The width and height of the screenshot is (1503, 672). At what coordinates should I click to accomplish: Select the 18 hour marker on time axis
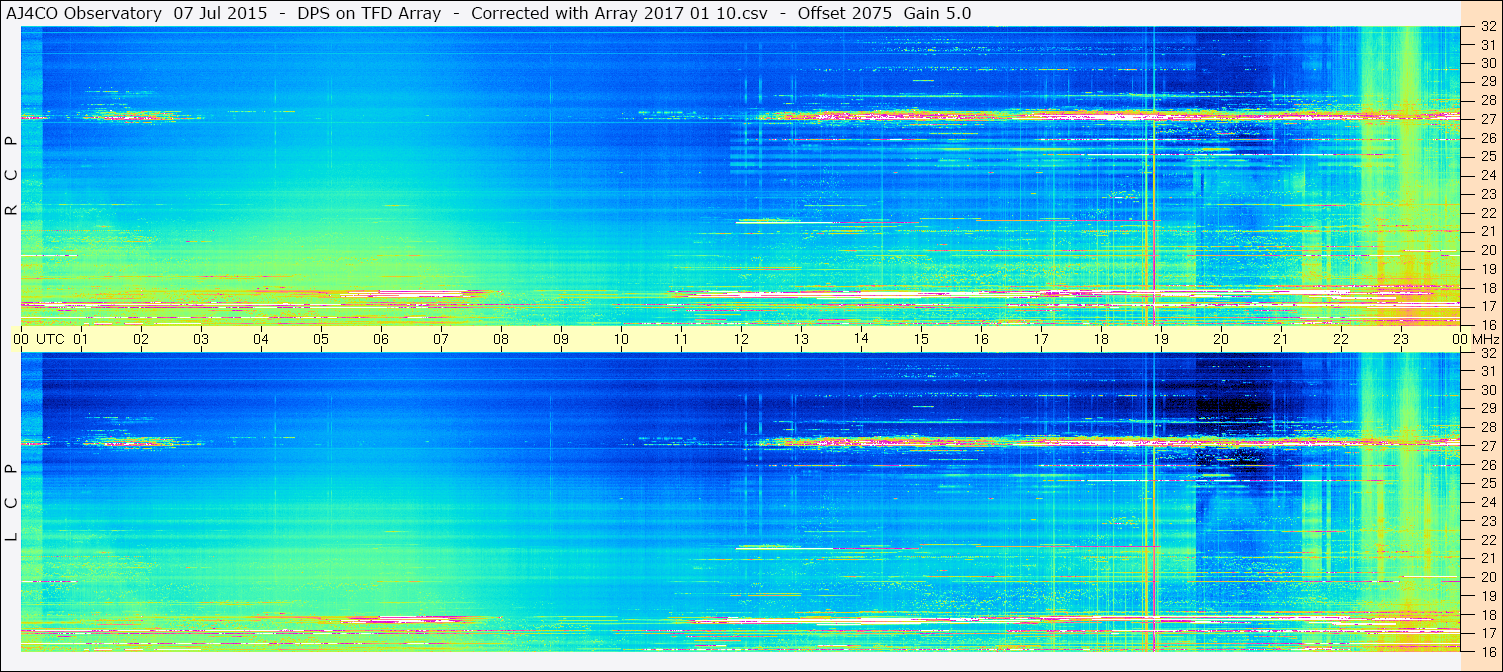tap(1101, 339)
